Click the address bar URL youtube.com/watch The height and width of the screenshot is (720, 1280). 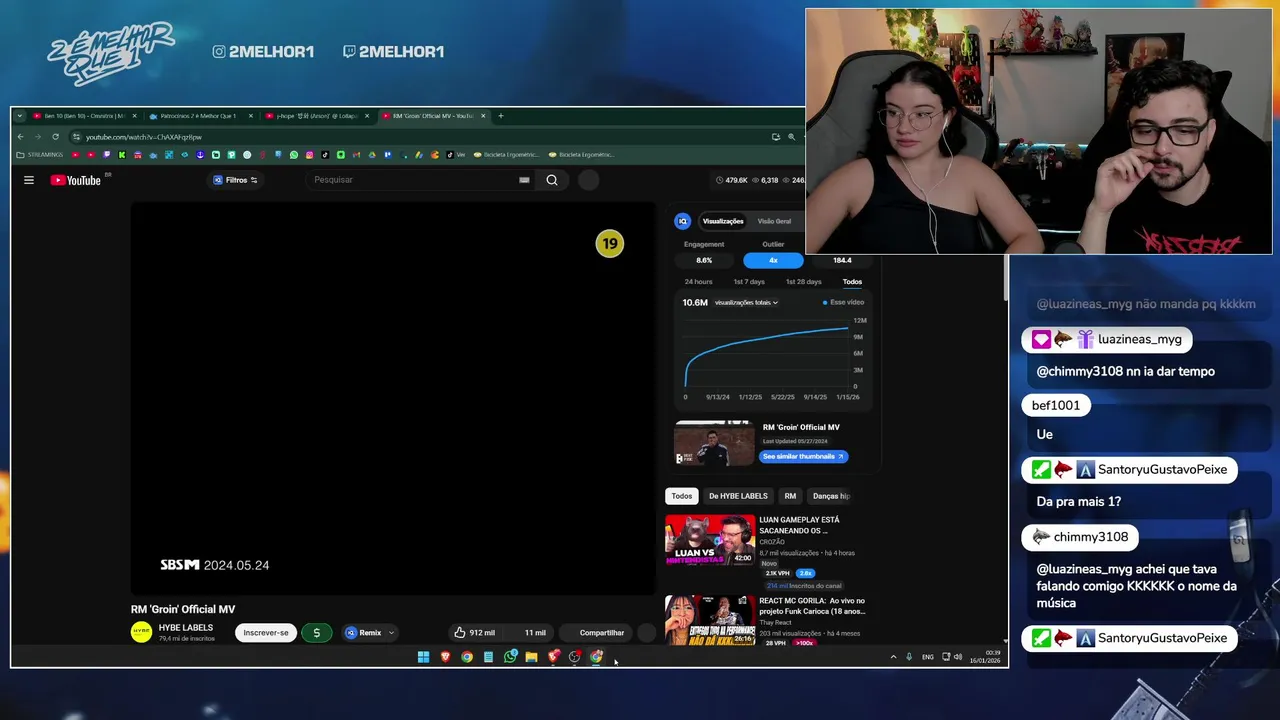[x=144, y=137]
